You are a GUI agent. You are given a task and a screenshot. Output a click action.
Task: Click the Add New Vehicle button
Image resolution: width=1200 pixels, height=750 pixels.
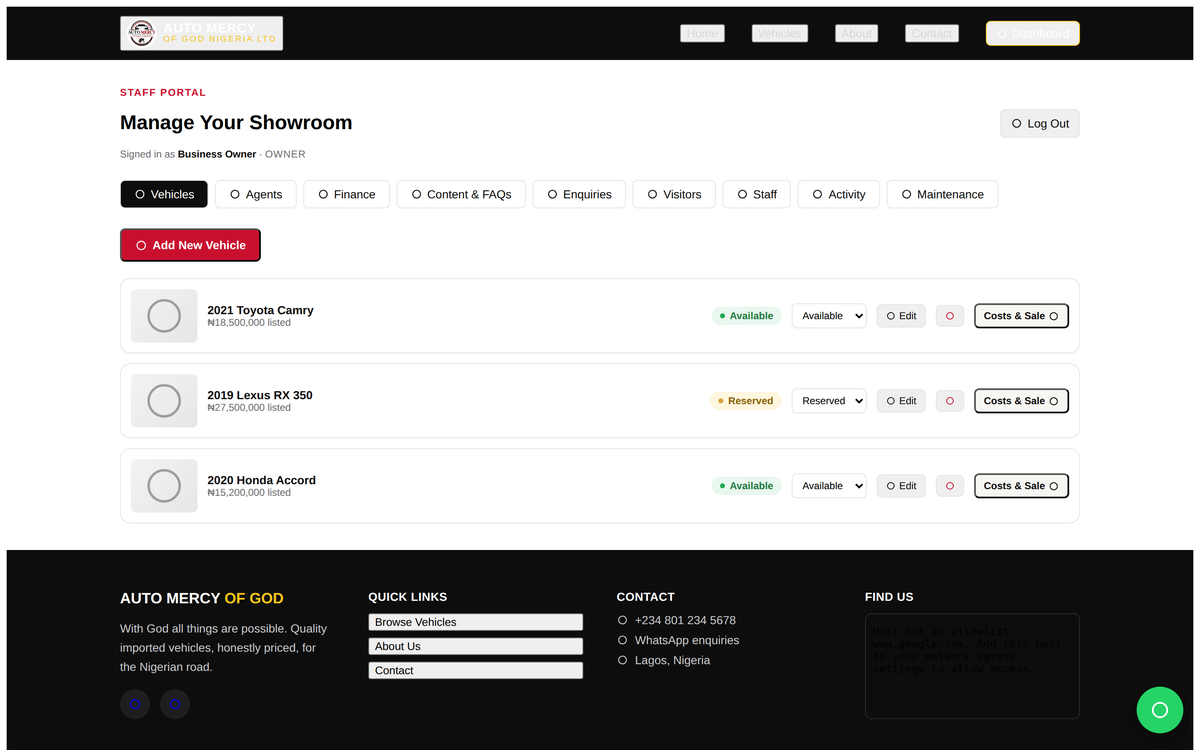190,245
